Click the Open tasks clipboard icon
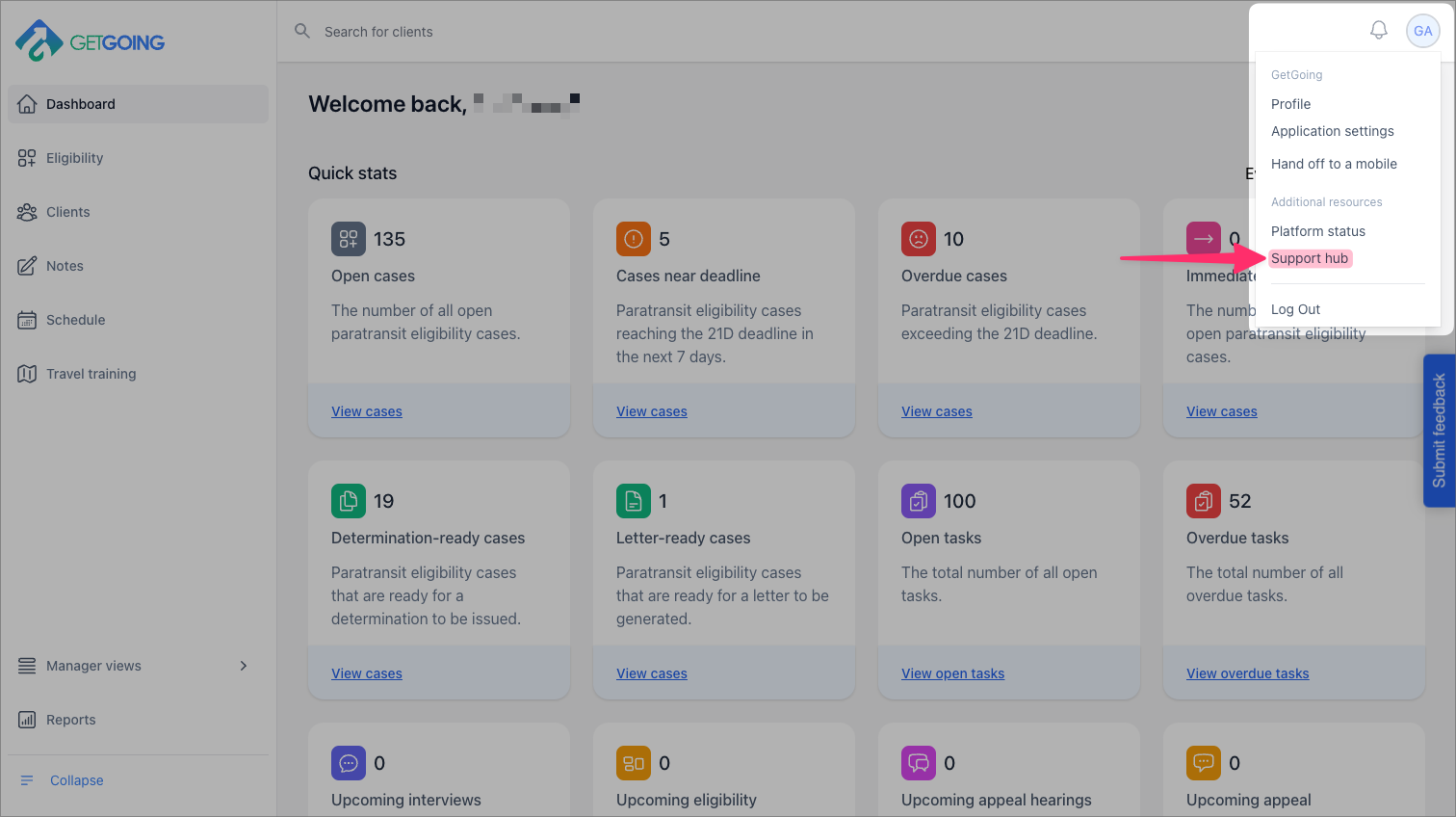Viewport: 1456px width, 817px height. 919,501
